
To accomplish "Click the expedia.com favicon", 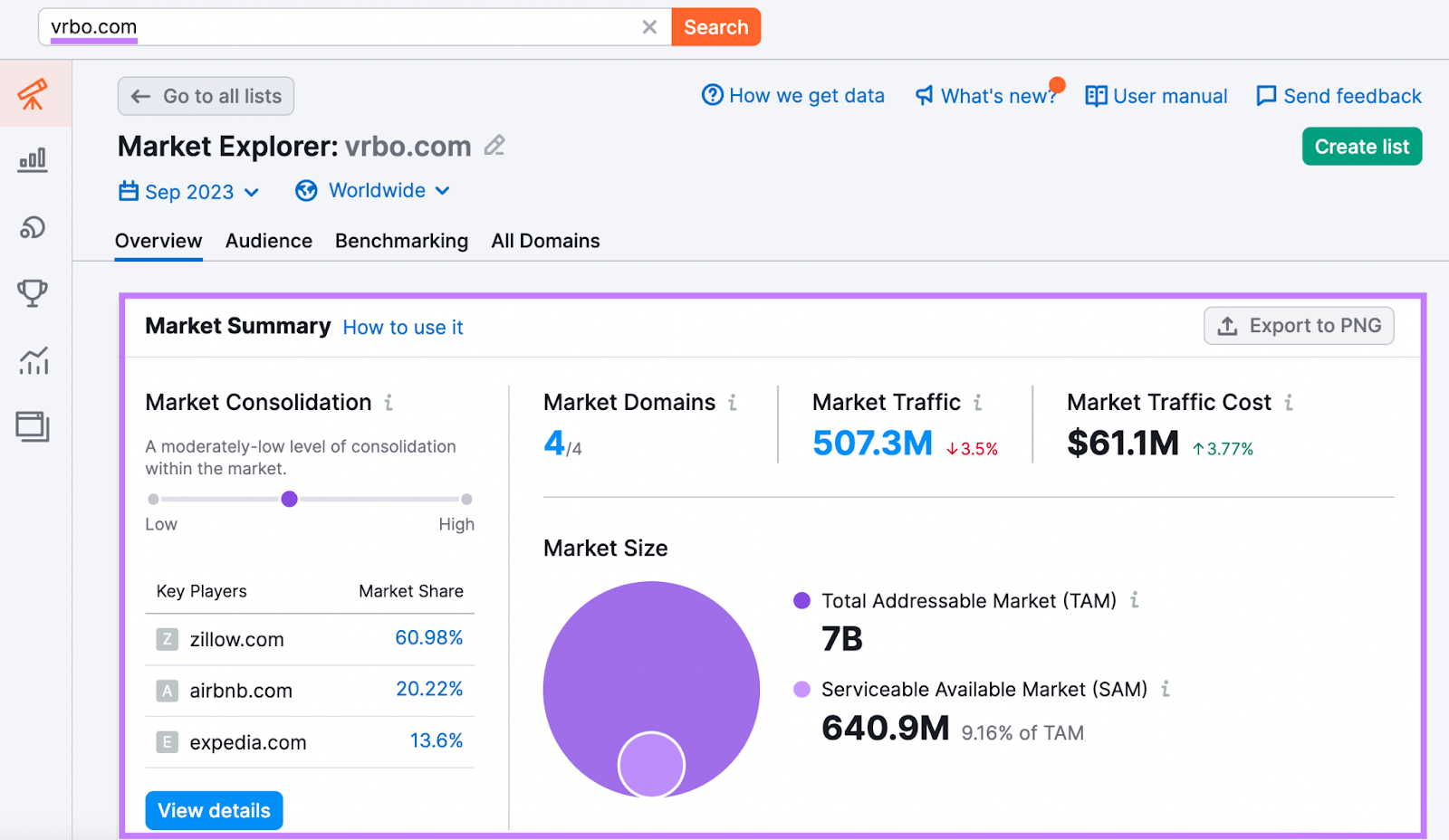I will (x=167, y=742).
